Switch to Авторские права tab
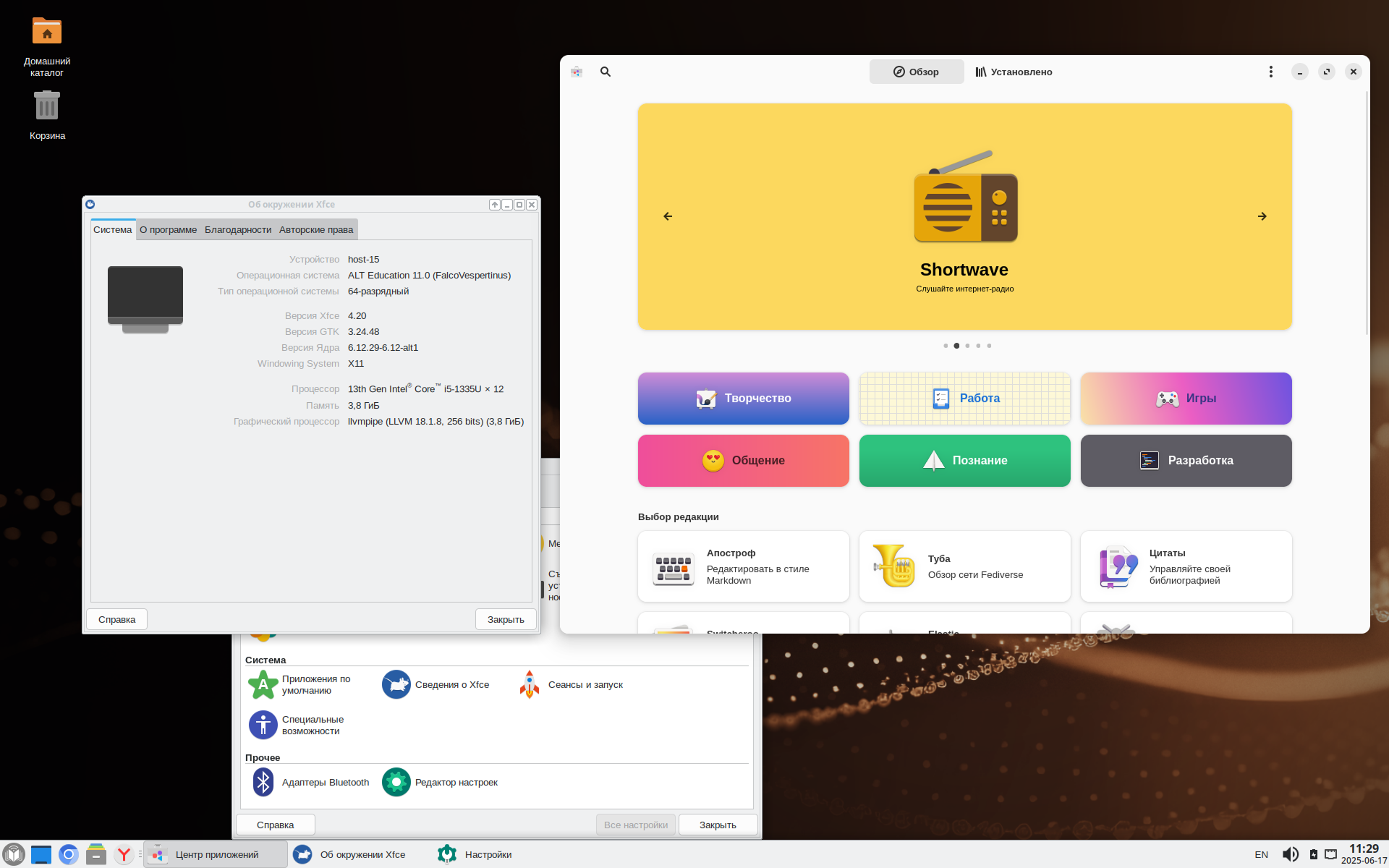 pyautogui.click(x=316, y=230)
